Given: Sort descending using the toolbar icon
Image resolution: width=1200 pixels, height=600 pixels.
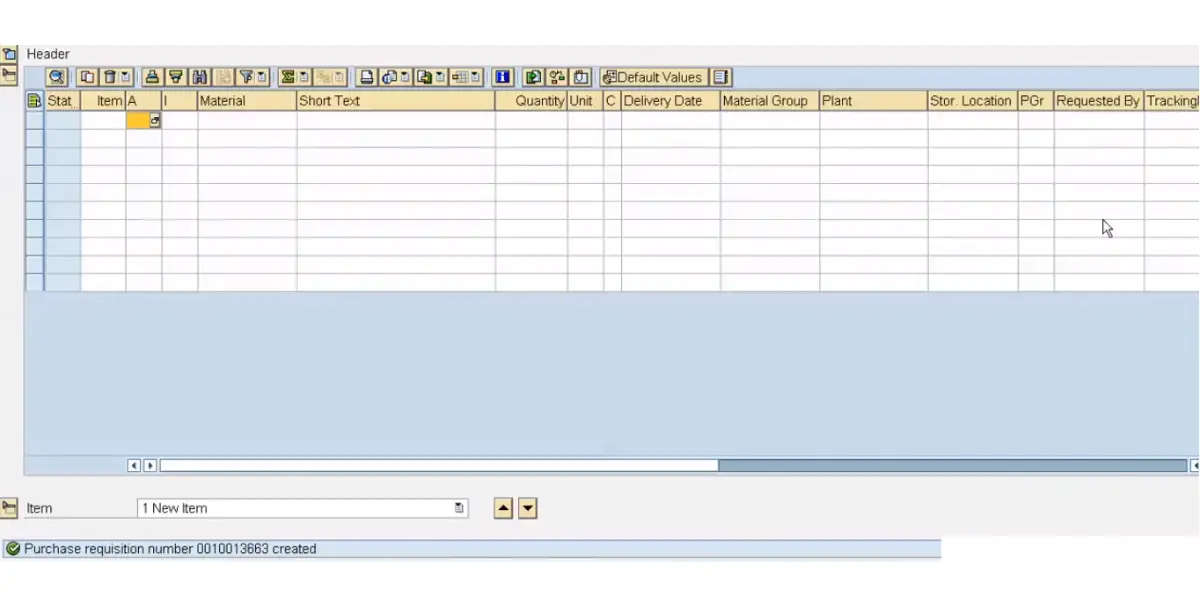Looking at the screenshot, I should [x=176, y=77].
